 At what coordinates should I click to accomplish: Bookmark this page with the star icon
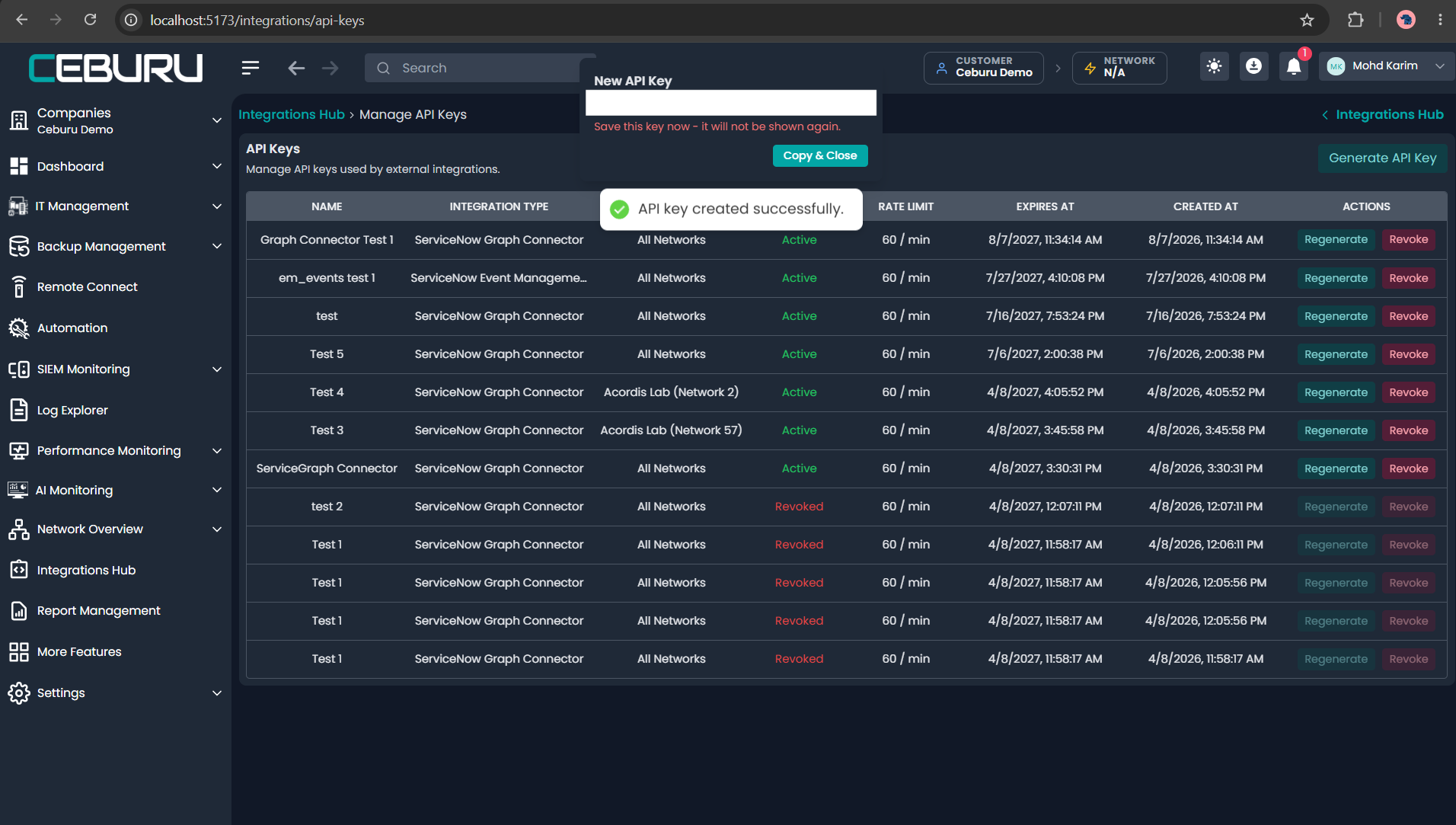coord(1307,21)
